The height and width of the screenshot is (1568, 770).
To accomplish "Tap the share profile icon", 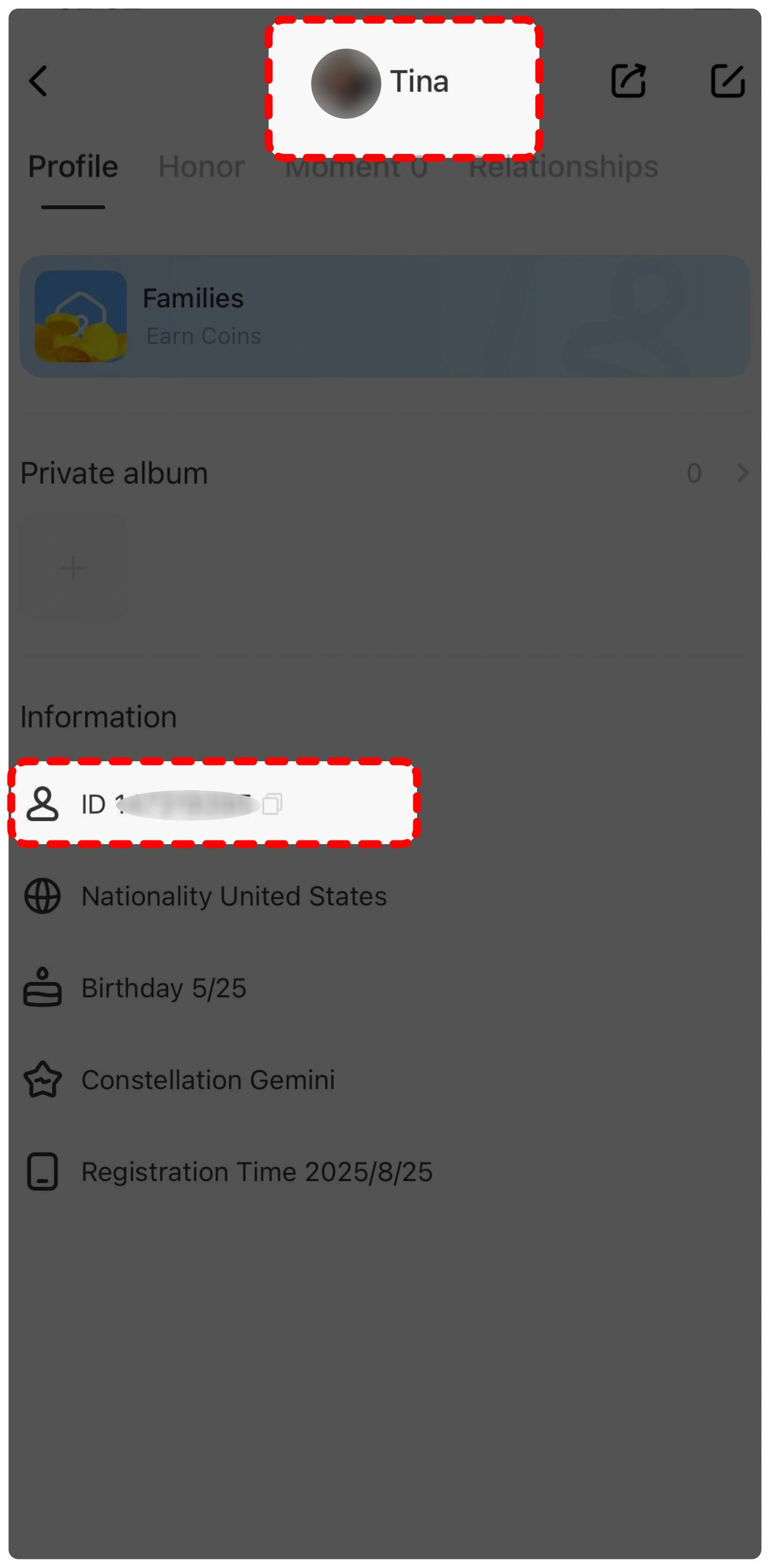I will [x=628, y=81].
